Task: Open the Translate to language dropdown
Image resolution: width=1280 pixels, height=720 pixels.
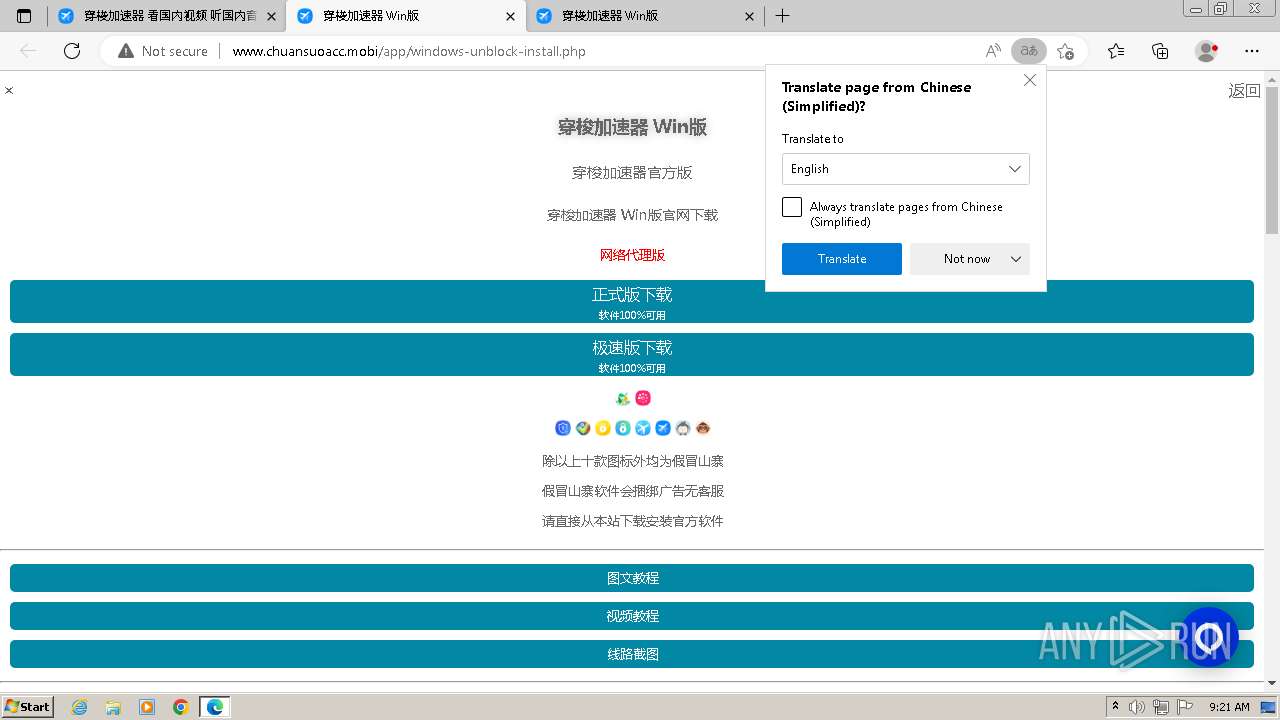Action: click(x=906, y=169)
